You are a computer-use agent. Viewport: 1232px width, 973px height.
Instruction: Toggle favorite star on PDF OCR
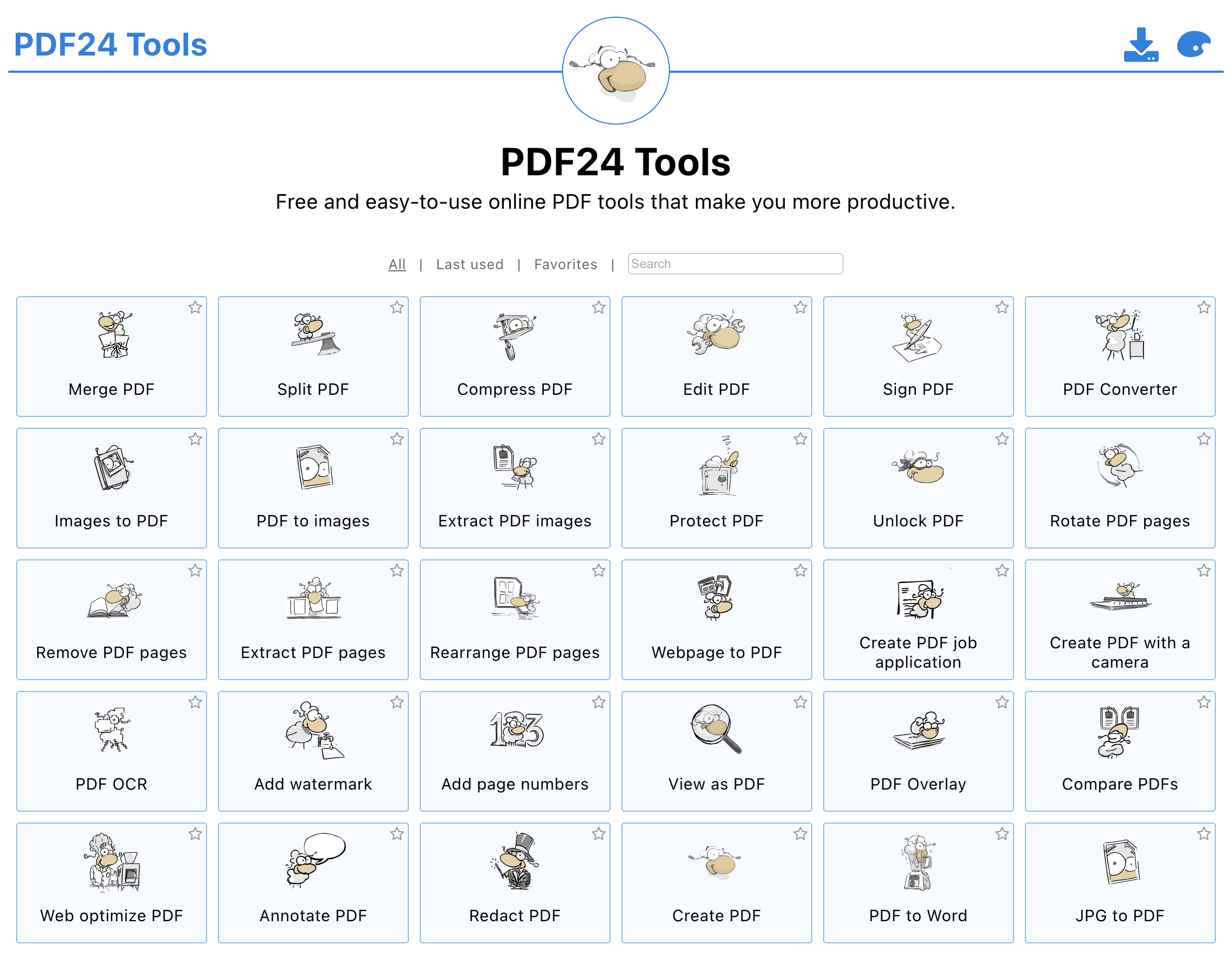pos(195,702)
